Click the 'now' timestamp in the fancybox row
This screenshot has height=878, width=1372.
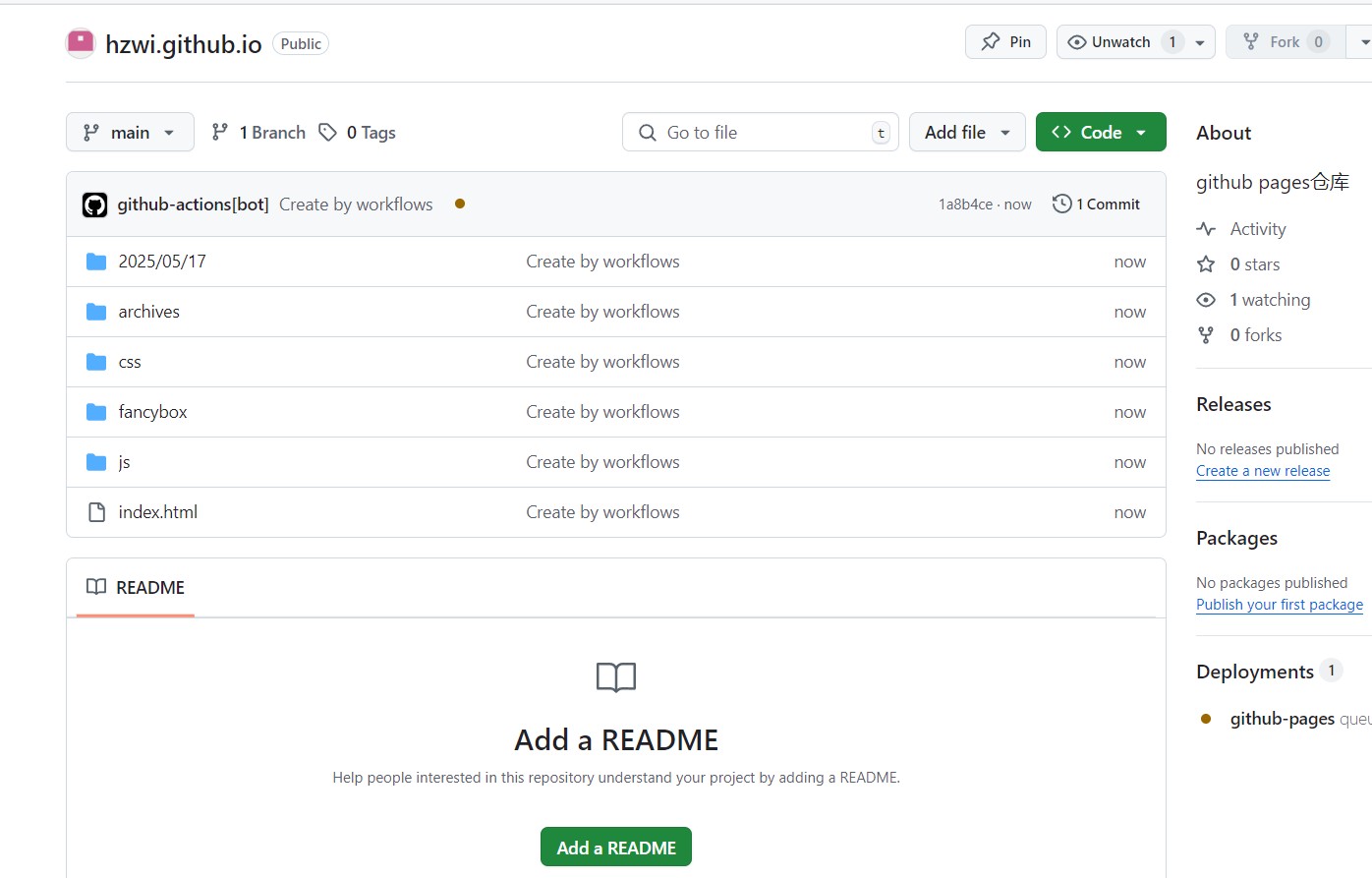1130,412
